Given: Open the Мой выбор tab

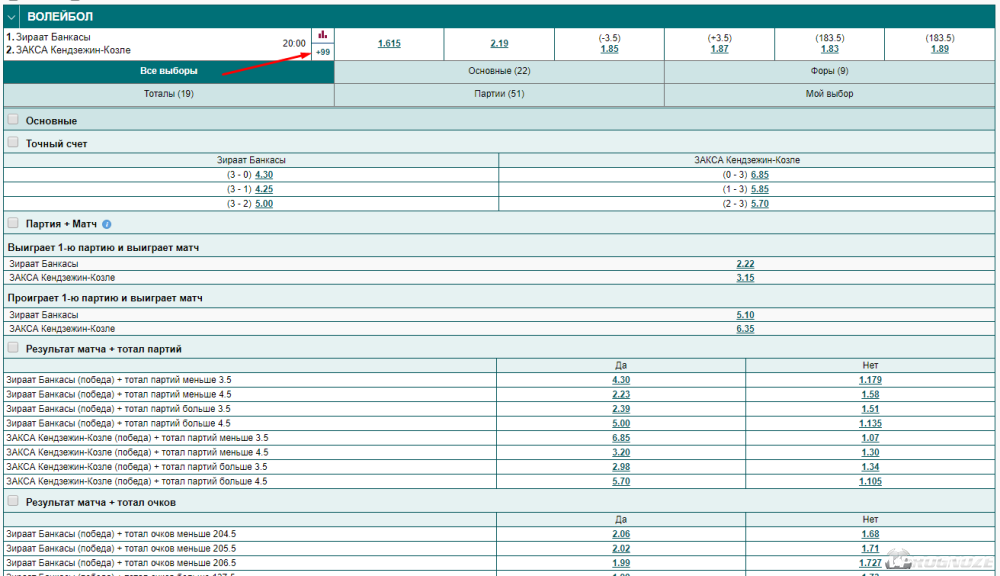Looking at the screenshot, I should (x=830, y=94).
